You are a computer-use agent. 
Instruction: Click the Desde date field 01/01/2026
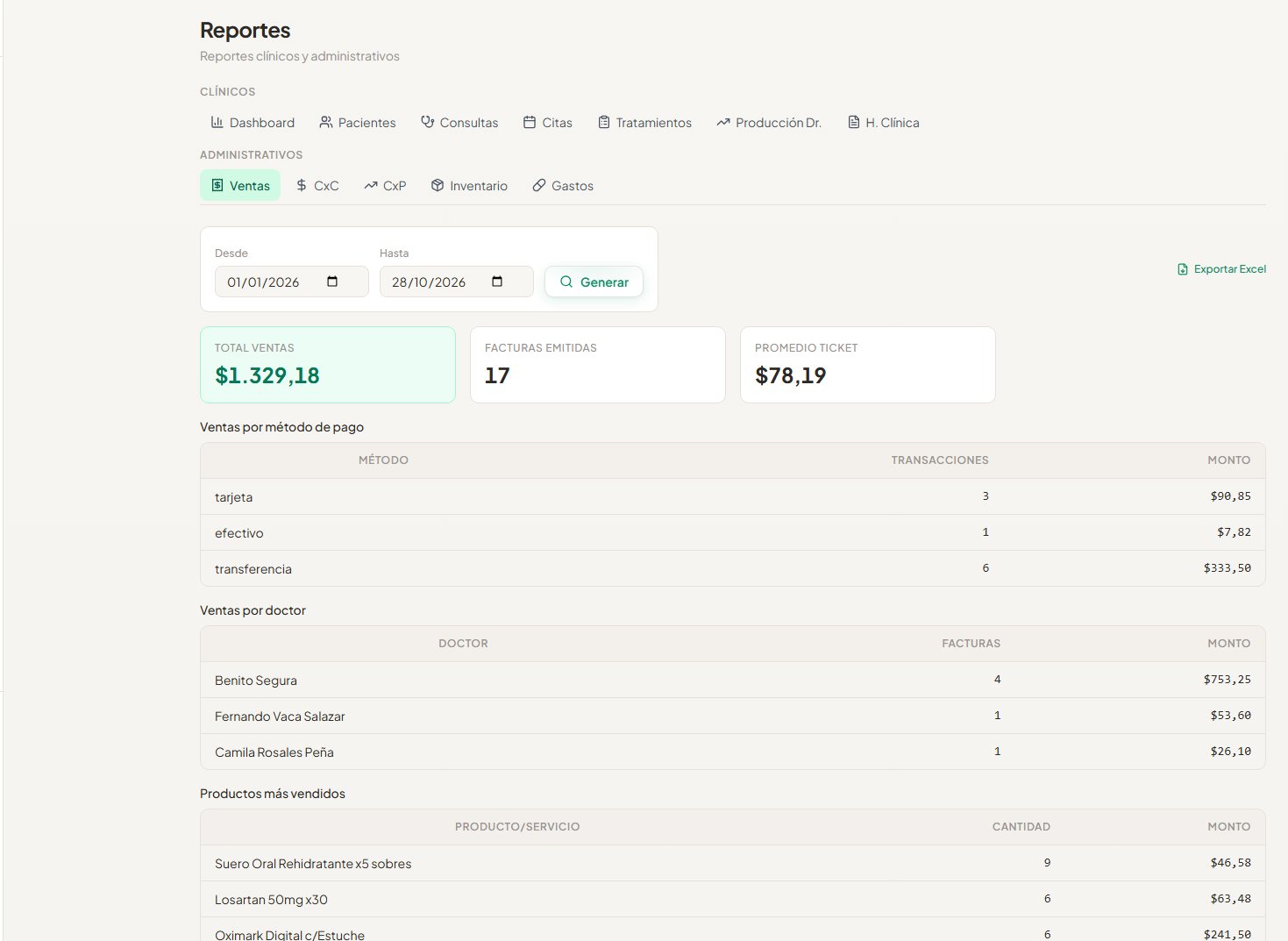coord(292,282)
